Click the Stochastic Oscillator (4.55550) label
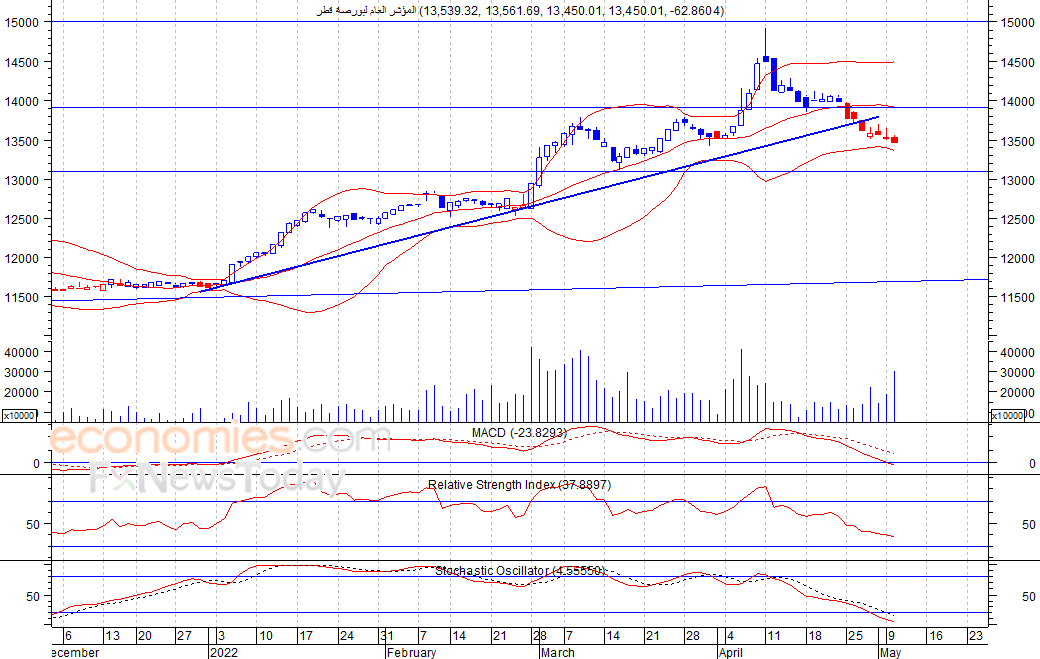The image size is (1040, 659). (520, 571)
